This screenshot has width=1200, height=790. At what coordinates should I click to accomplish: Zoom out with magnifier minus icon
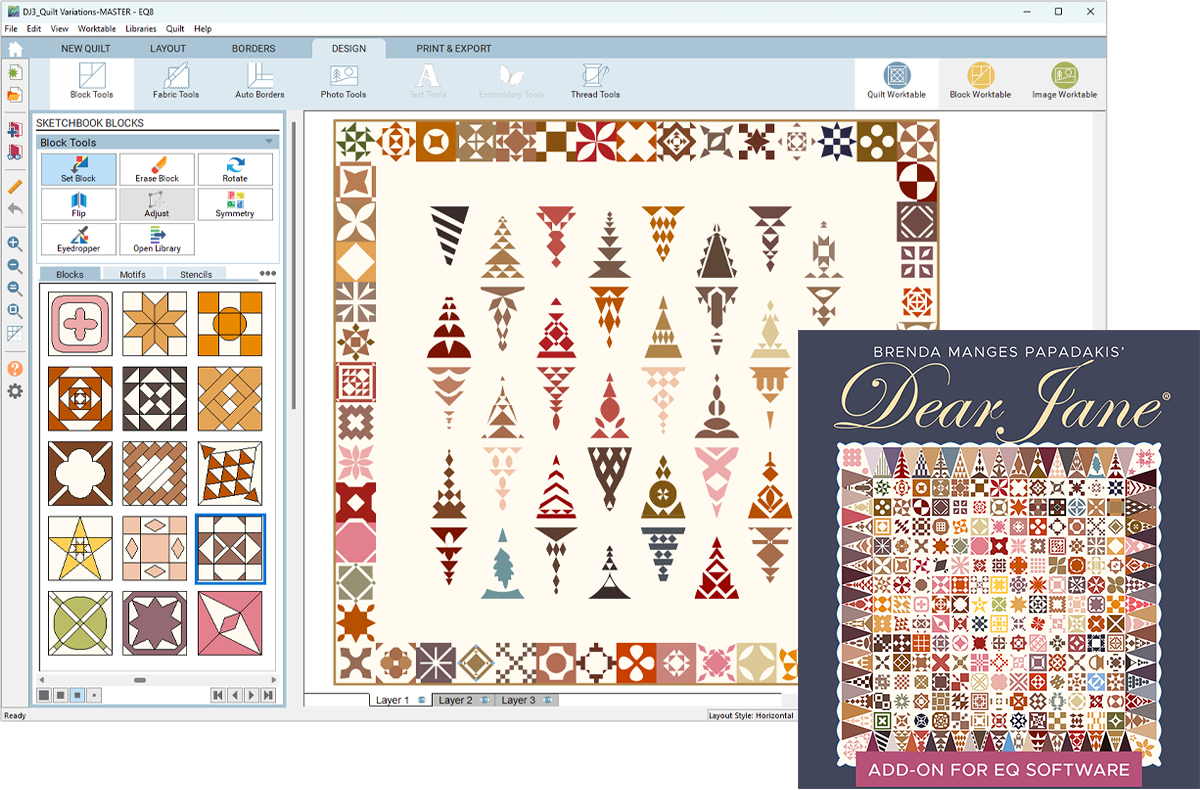click(x=15, y=267)
